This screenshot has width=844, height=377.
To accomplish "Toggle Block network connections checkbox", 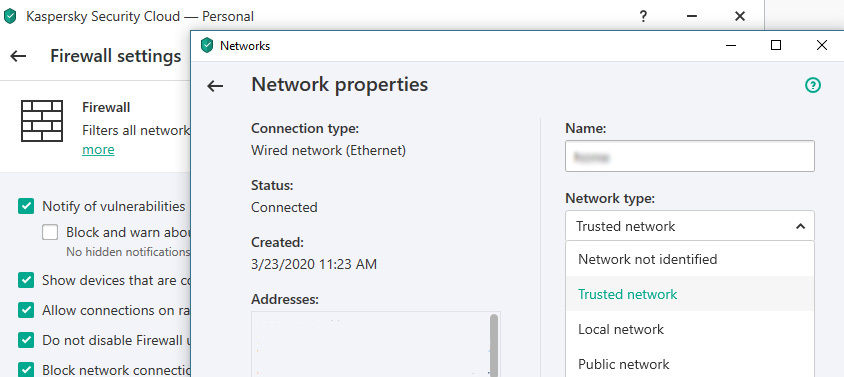I will (26, 369).
